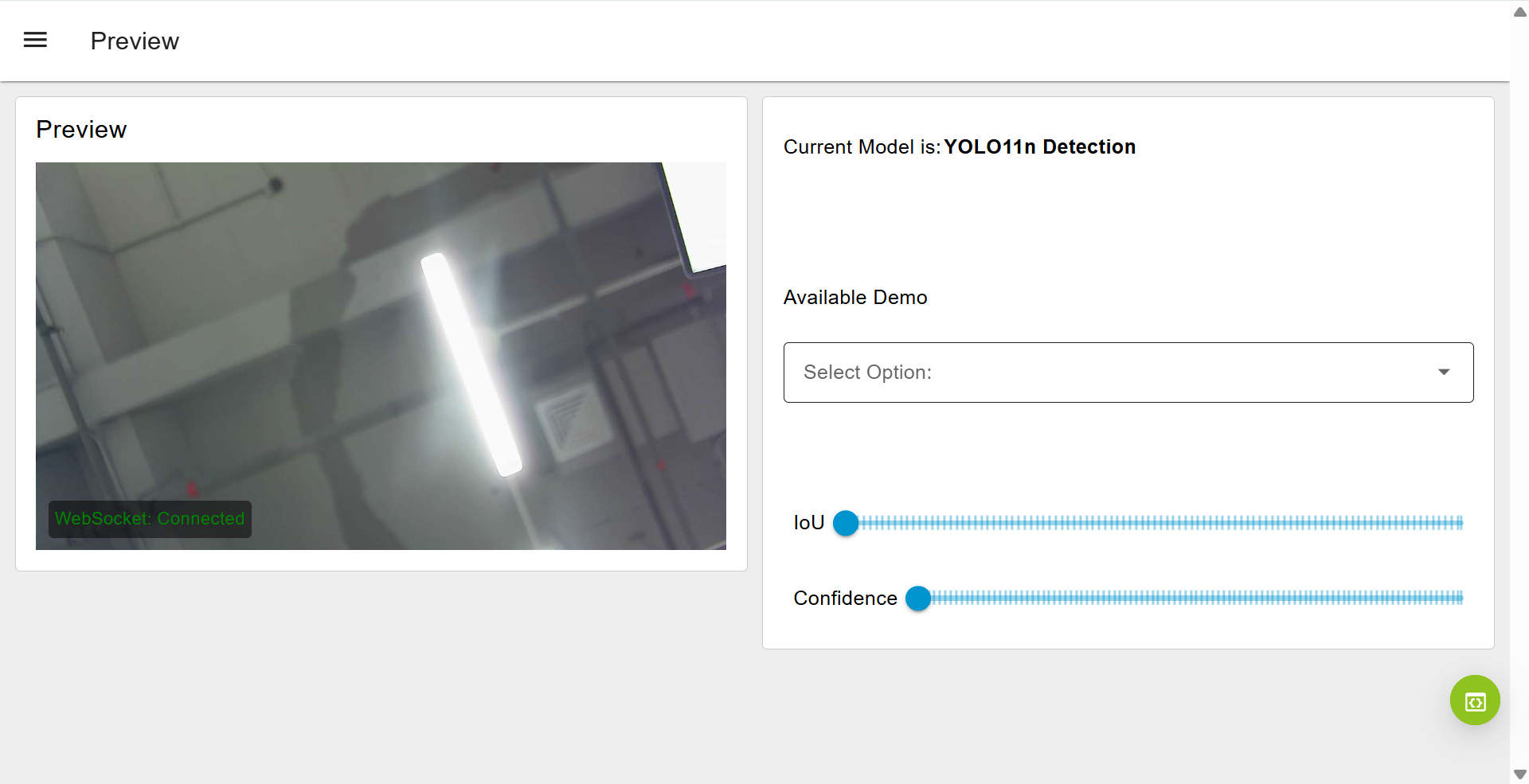Click the page scrollbar up arrow
The height and width of the screenshot is (784, 1529).
click(1519, 12)
